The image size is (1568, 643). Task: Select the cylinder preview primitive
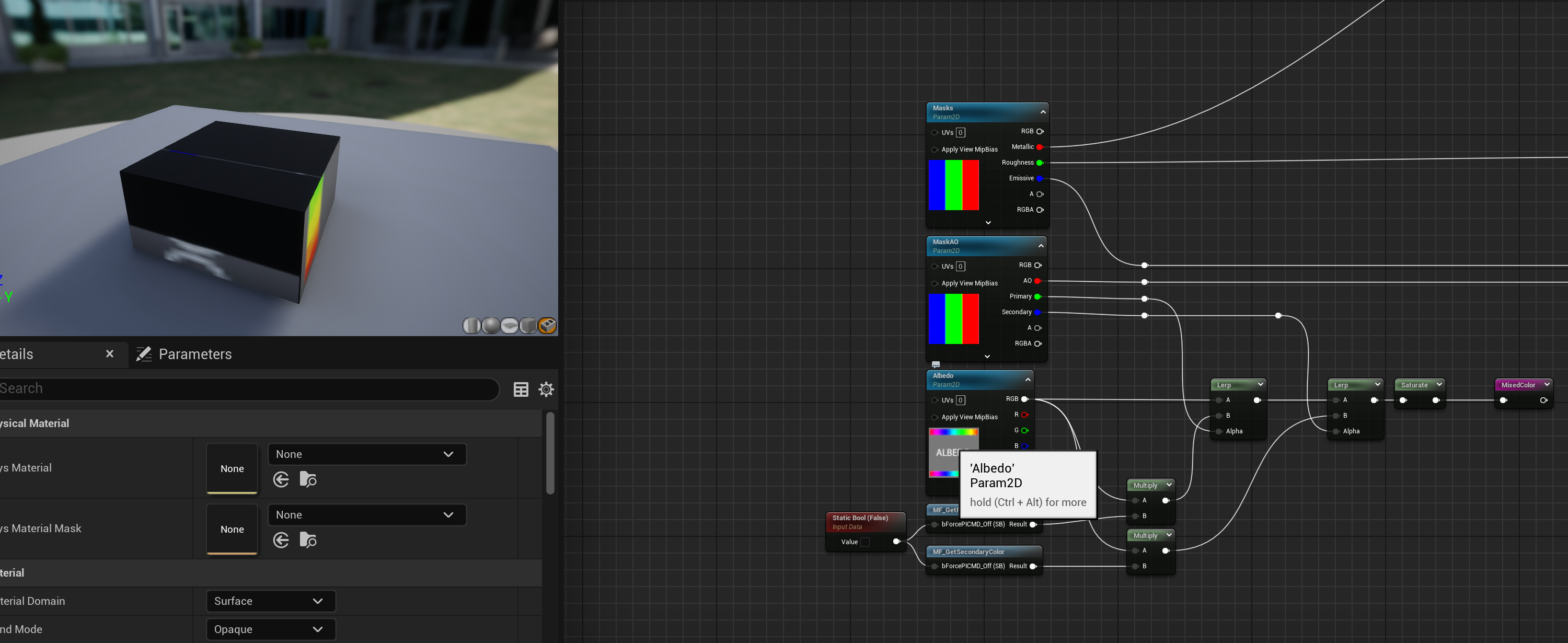pos(472,326)
